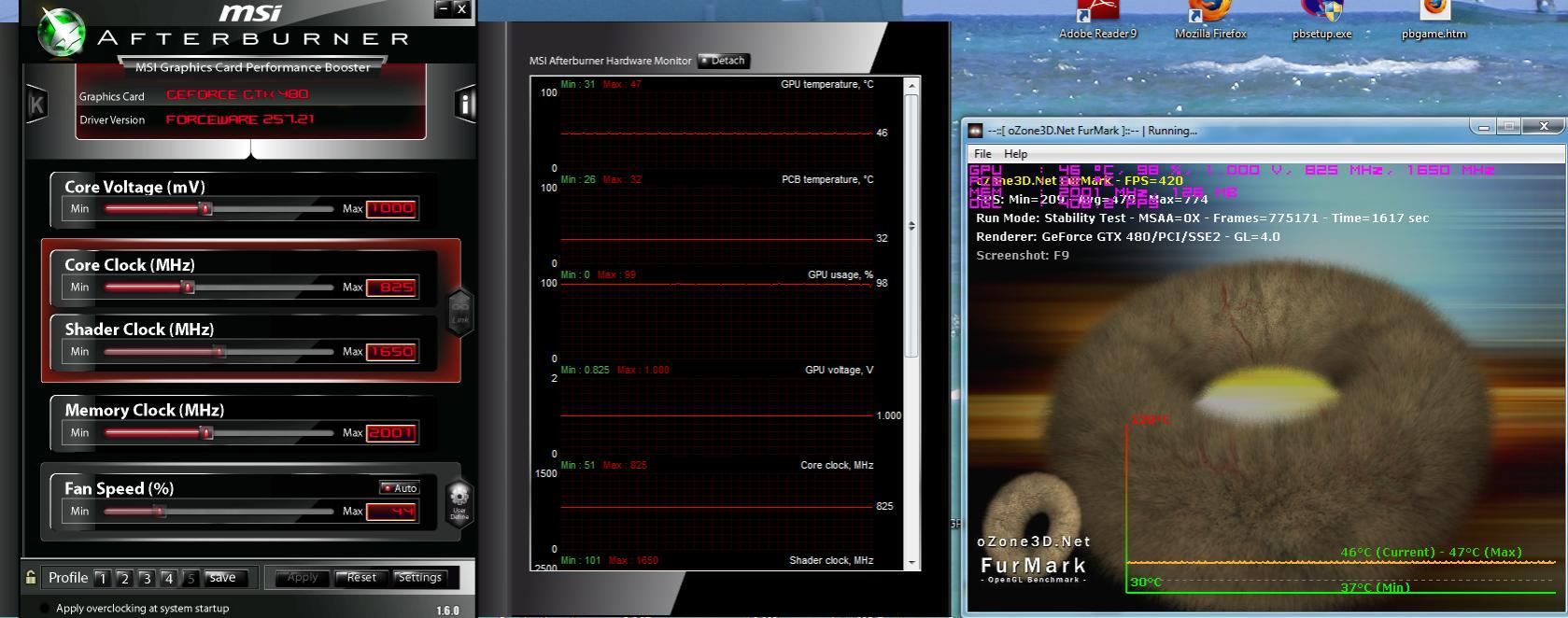Maximize the FurMark window

1508,127
